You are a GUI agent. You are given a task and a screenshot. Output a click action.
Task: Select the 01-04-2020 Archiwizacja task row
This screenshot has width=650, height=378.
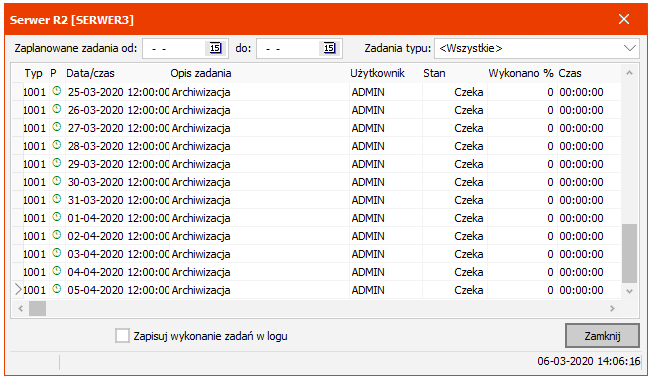coord(316,218)
